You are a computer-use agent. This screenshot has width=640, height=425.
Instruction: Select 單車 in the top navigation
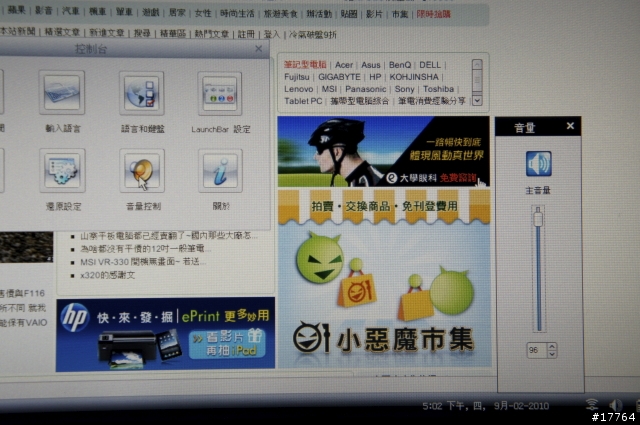(124, 11)
